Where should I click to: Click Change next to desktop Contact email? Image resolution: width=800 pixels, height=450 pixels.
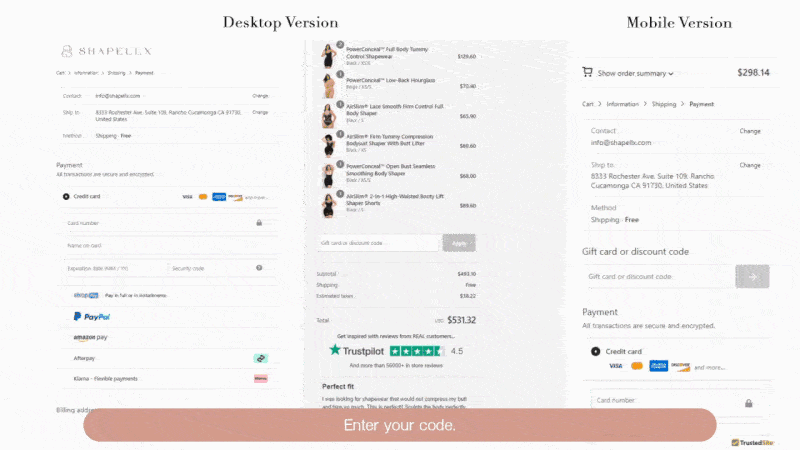(x=260, y=96)
